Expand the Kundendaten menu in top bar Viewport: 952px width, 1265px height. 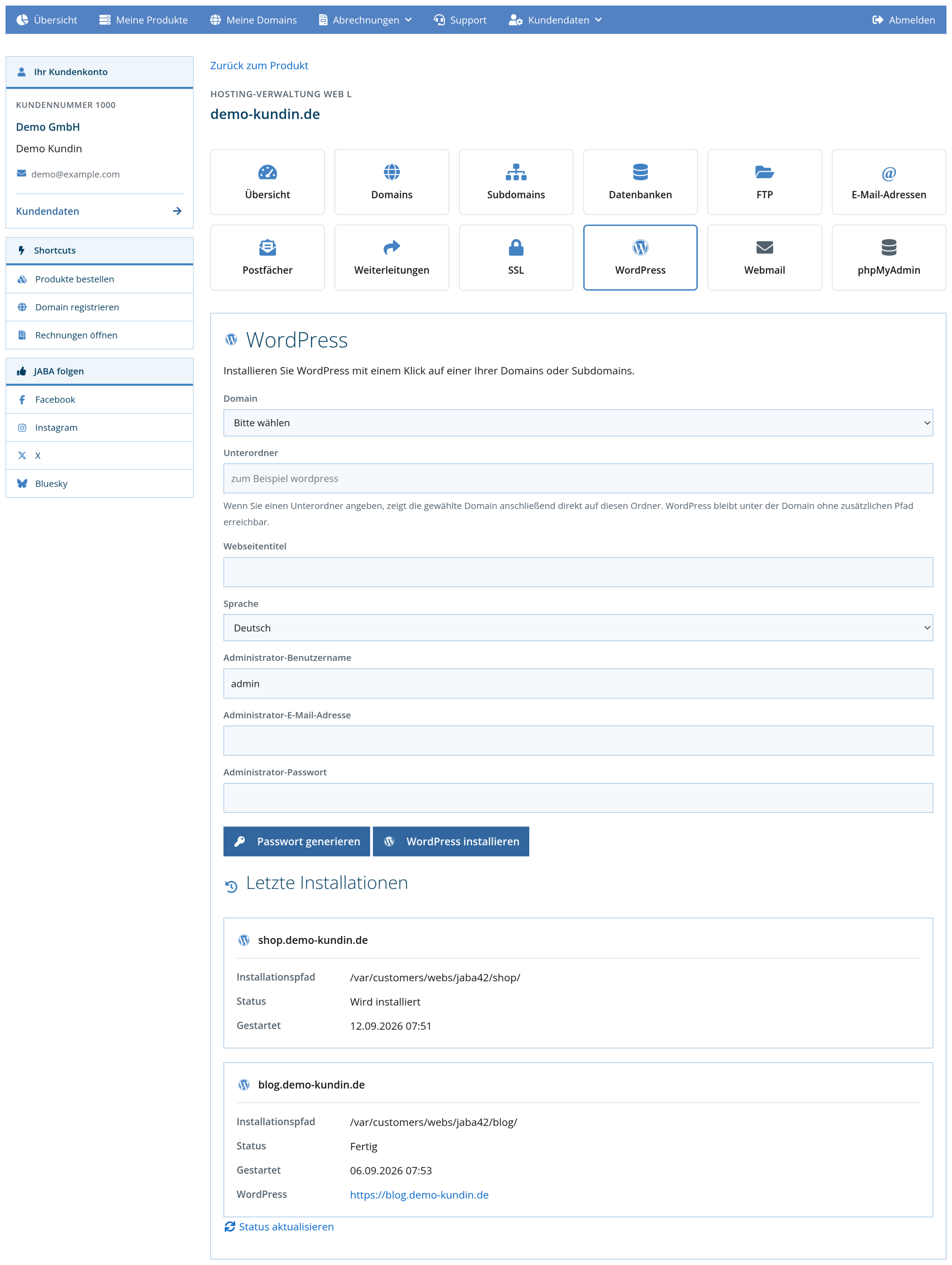[x=555, y=20]
